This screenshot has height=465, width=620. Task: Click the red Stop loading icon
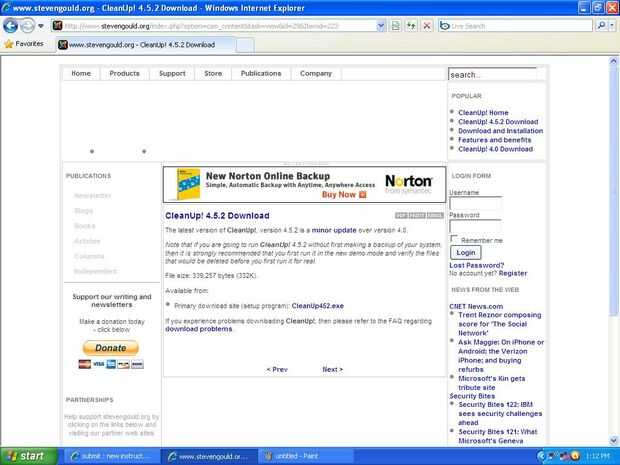[x=427, y=26]
